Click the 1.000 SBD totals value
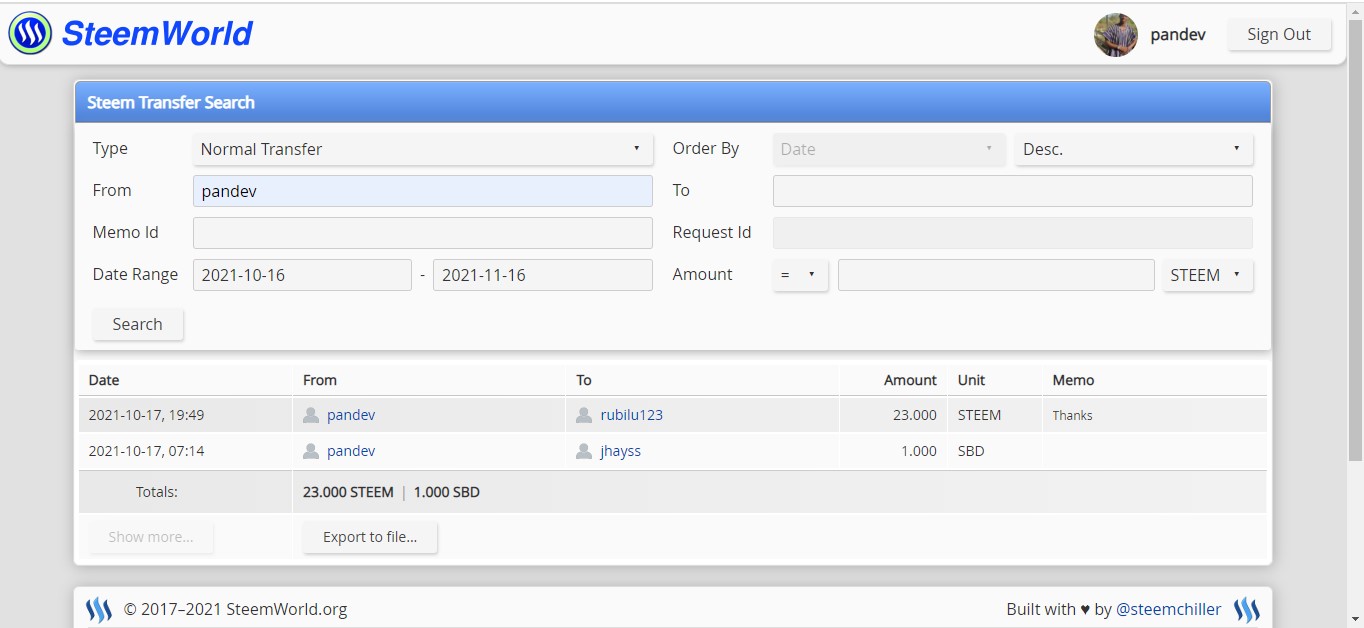Screen dimensions: 1364x628 (x=447, y=492)
